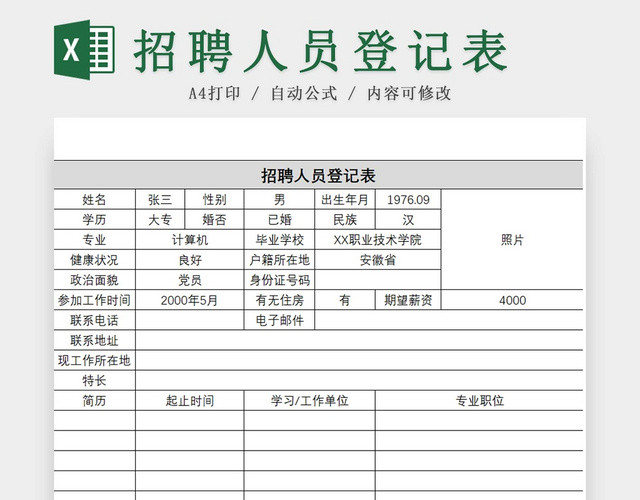Viewport: 640px width, 500px height.
Task: Select the 内容可修改 subtitle text
Action: click(409, 93)
